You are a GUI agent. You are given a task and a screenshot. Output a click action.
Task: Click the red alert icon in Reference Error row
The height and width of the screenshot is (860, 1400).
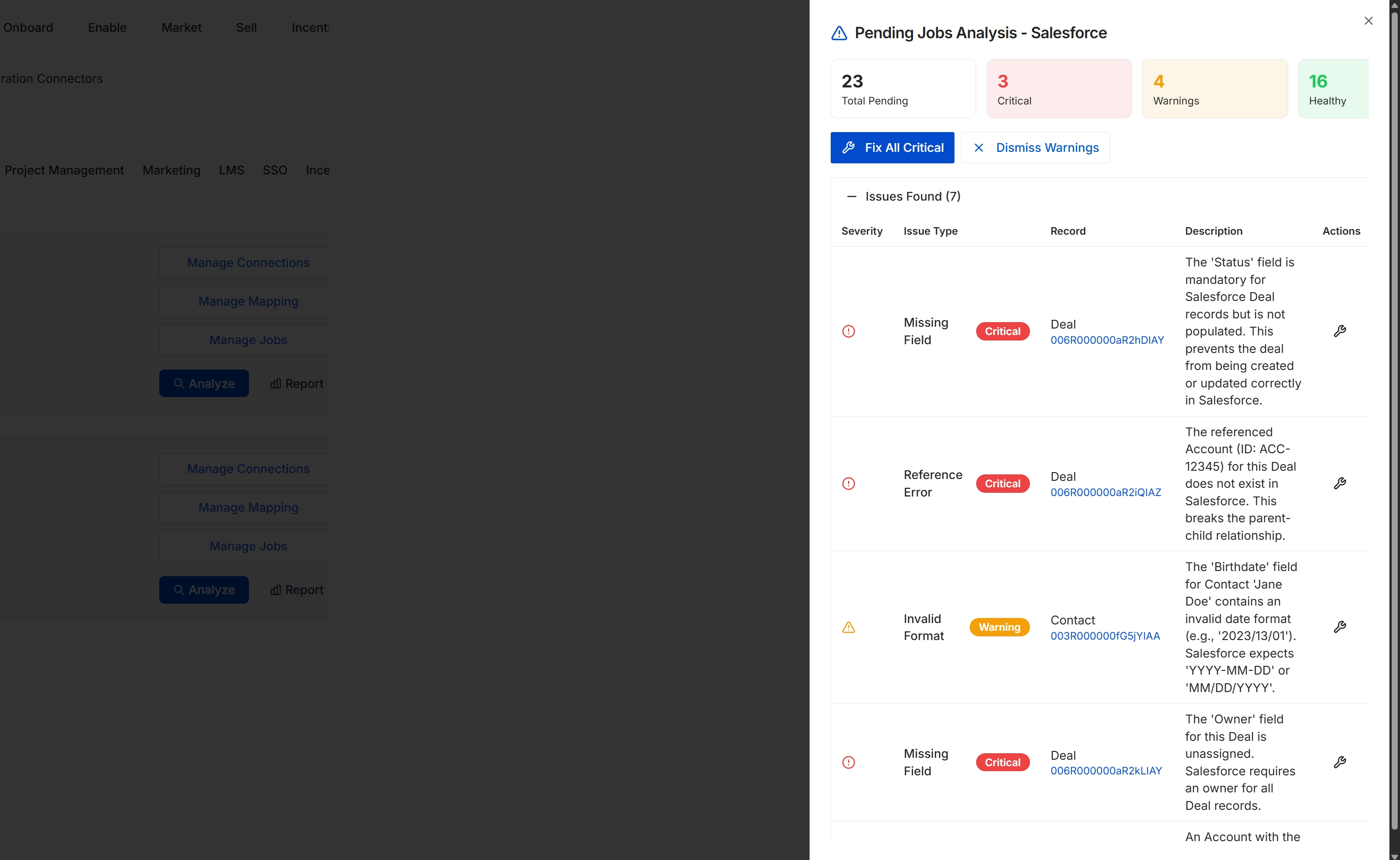pos(848,484)
